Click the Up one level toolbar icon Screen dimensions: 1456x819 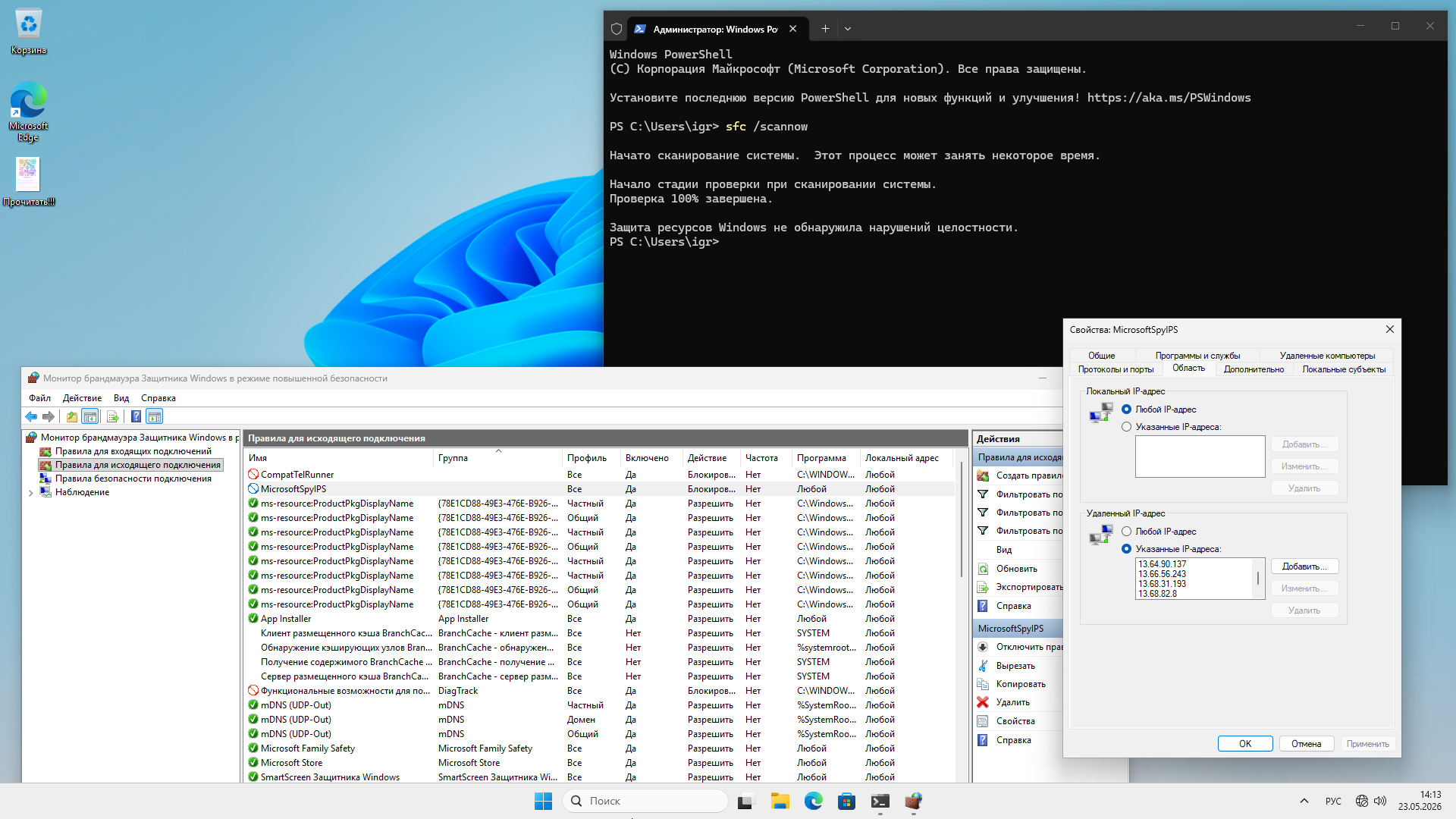click(x=72, y=416)
